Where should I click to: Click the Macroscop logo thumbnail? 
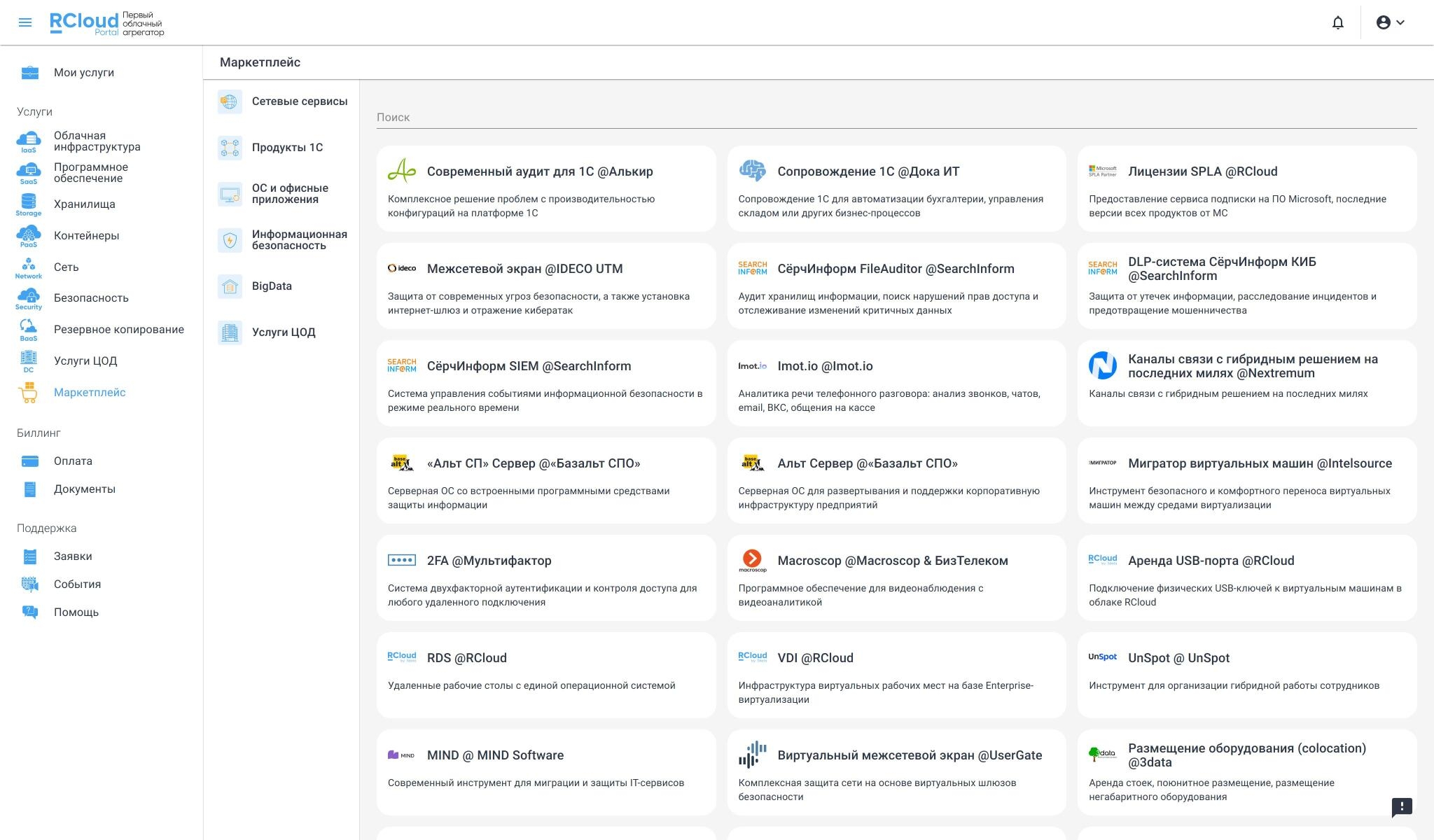click(x=753, y=561)
